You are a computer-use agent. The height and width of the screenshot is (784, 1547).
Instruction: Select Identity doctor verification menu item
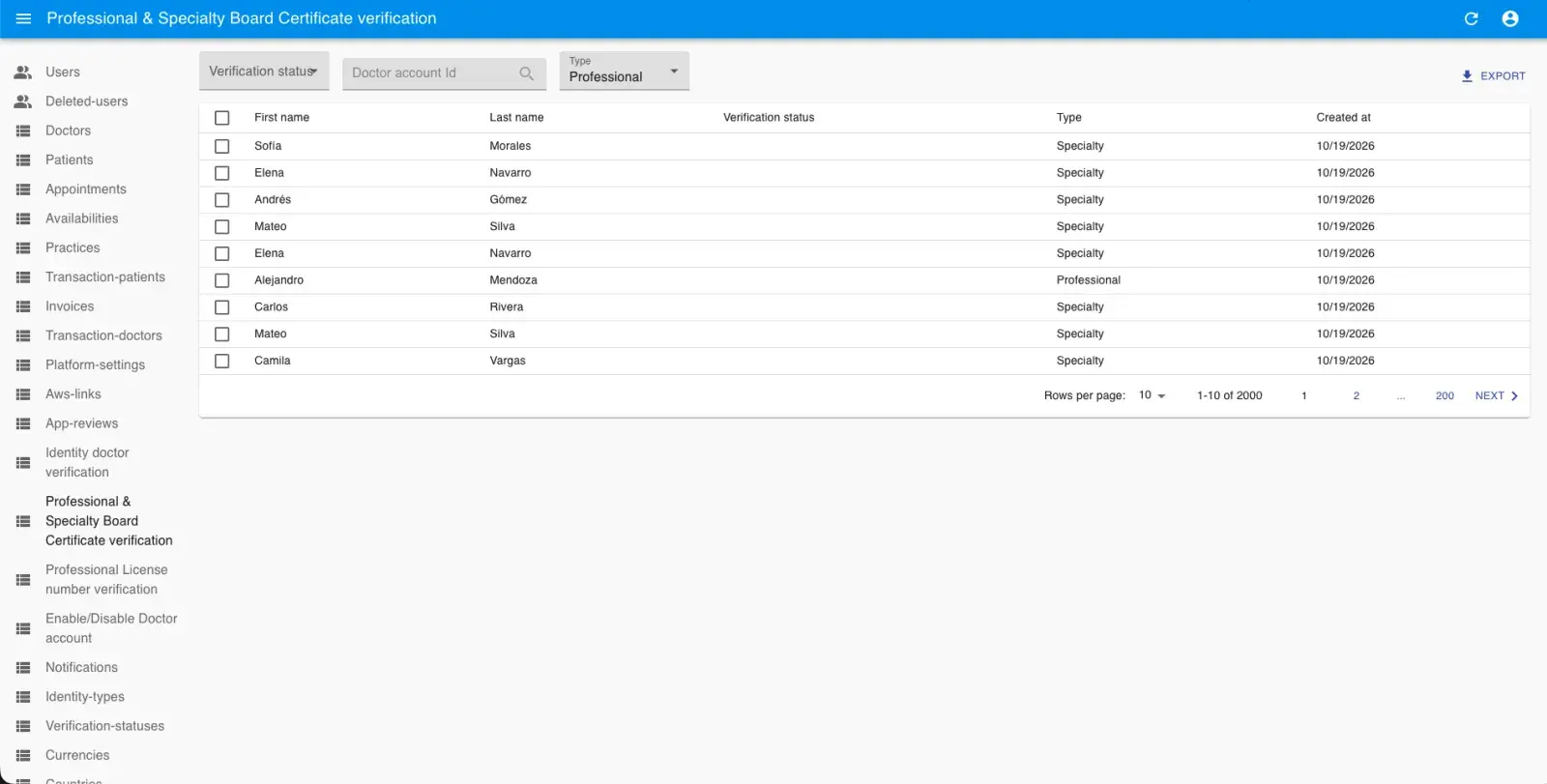(87, 463)
